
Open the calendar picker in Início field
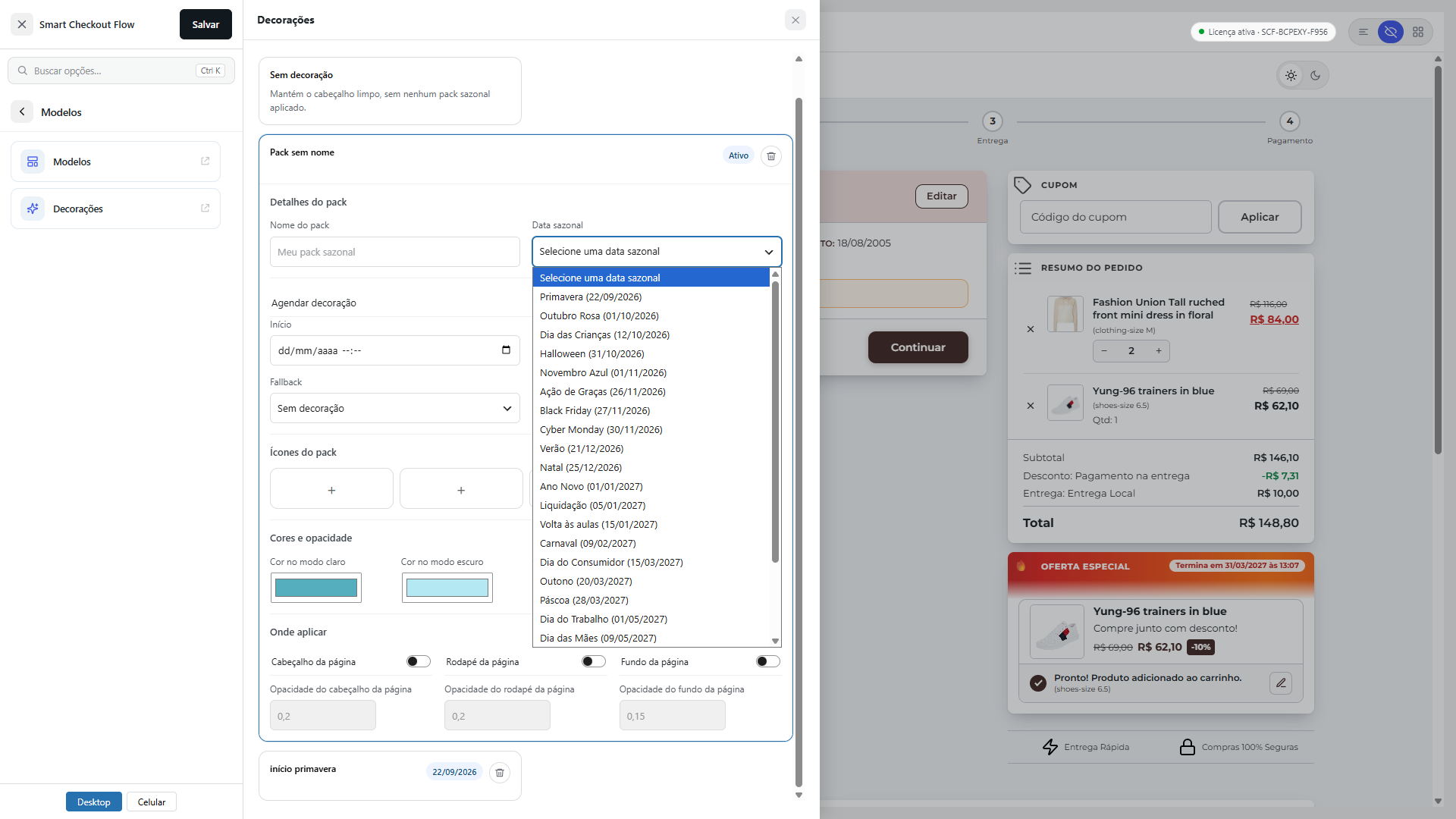(x=506, y=350)
